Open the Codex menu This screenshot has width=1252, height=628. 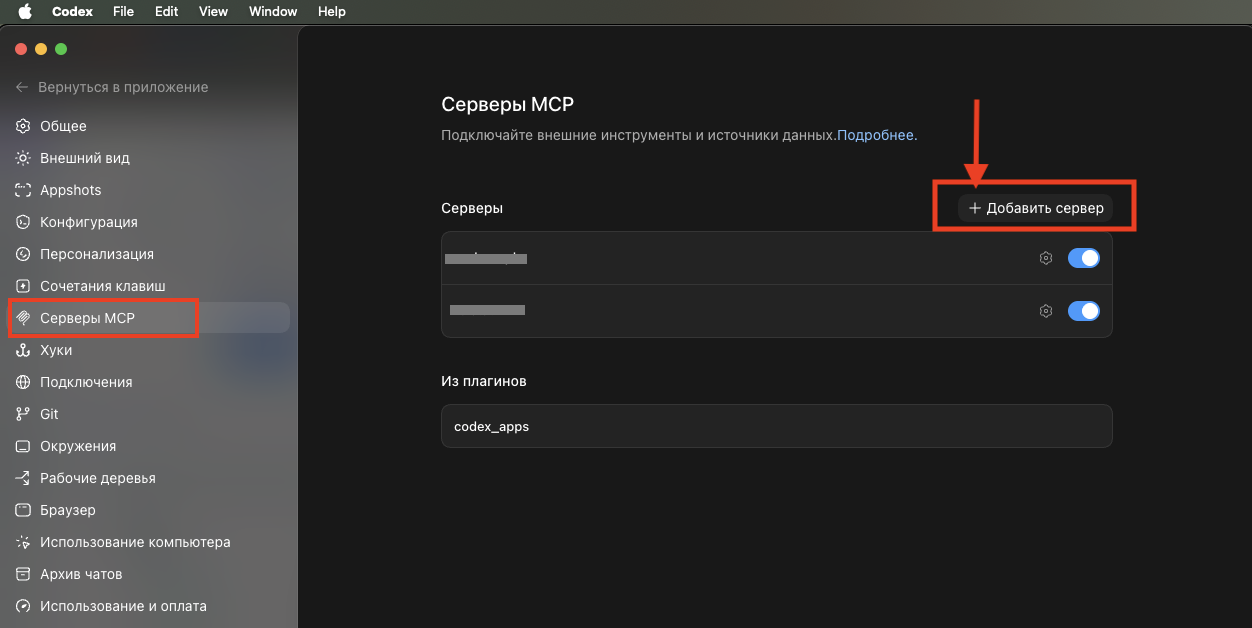[72, 12]
